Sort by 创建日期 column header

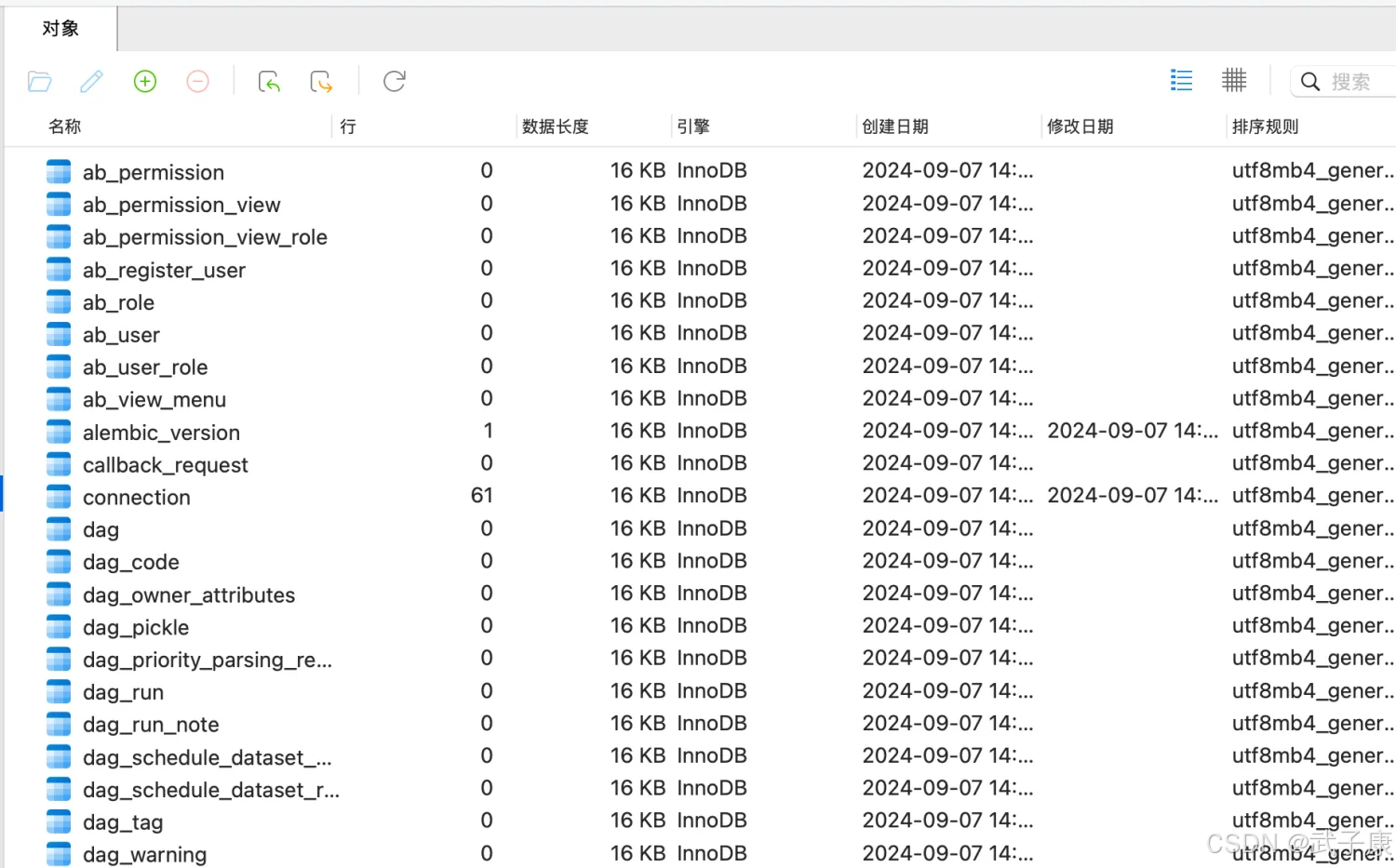pos(895,127)
